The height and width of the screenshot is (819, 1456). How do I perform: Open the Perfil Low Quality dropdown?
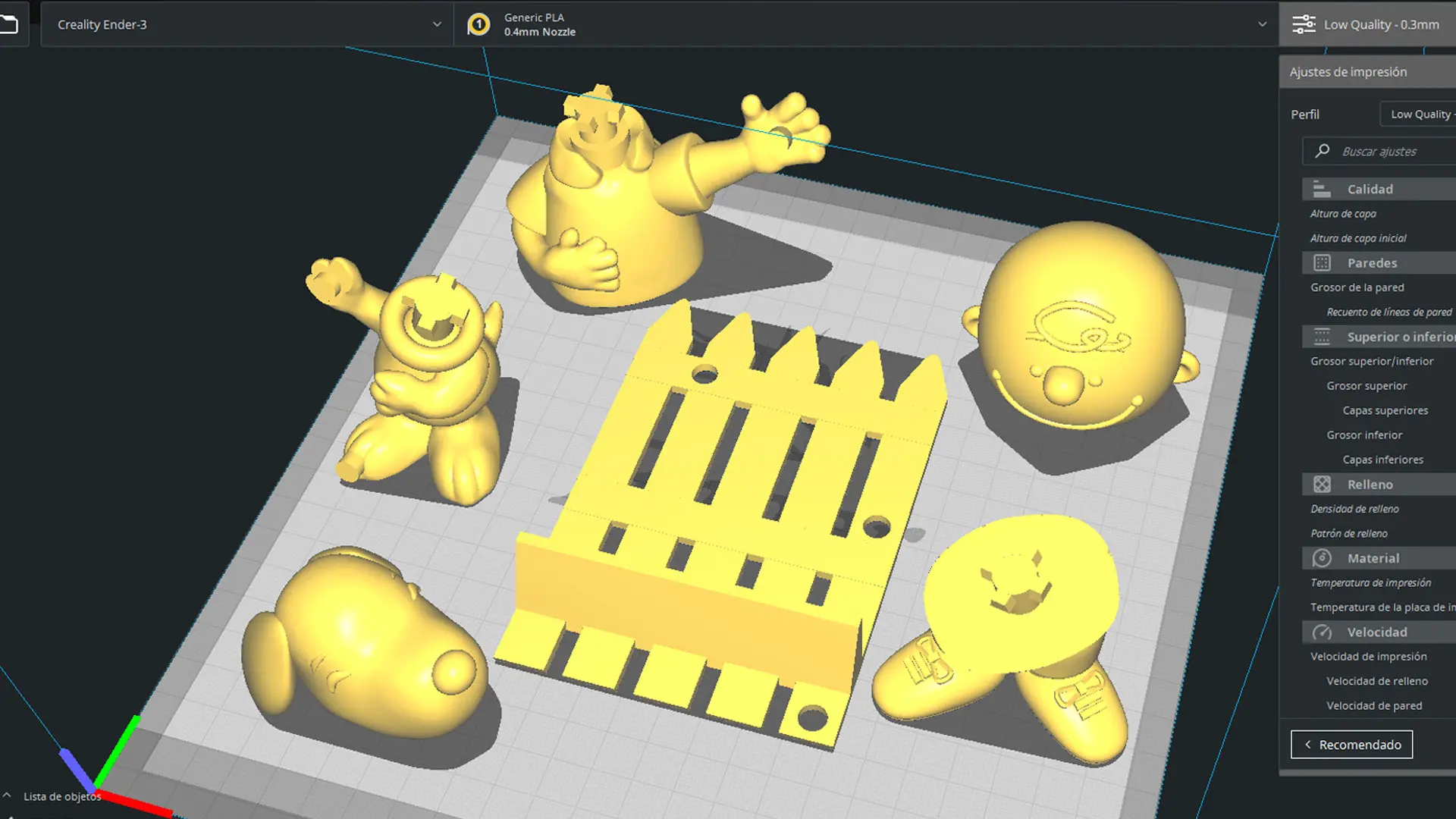click(x=1418, y=115)
